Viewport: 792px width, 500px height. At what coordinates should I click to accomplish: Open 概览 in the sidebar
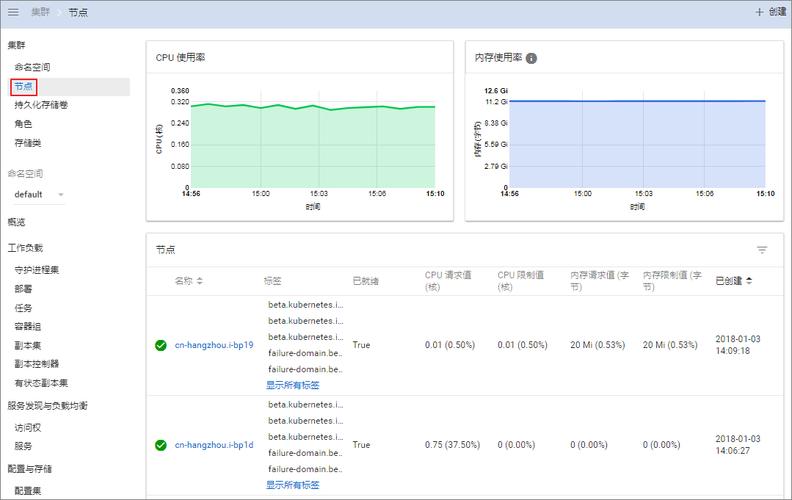pos(16,222)
